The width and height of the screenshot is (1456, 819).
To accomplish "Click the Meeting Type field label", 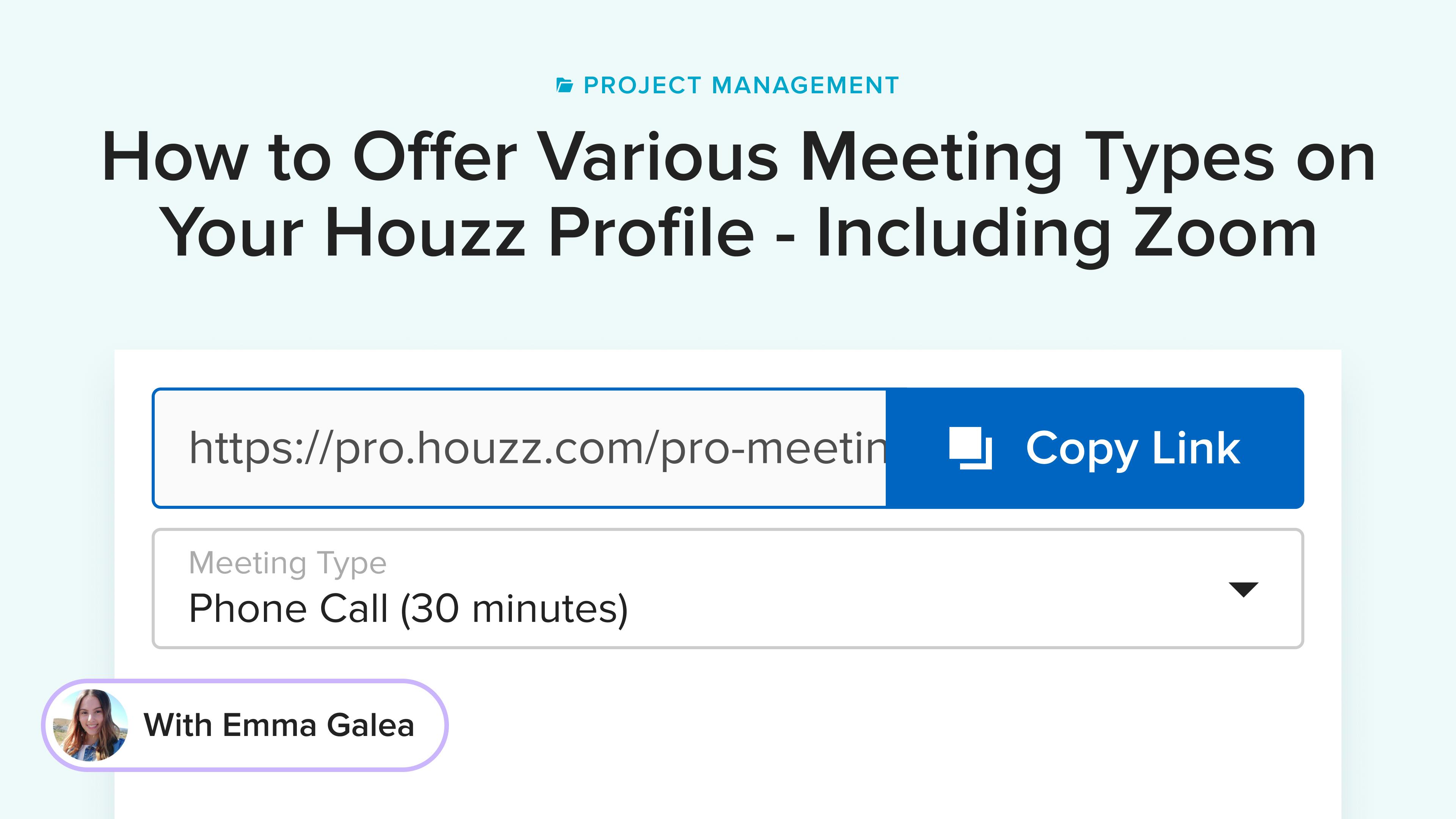I will 288,563.
